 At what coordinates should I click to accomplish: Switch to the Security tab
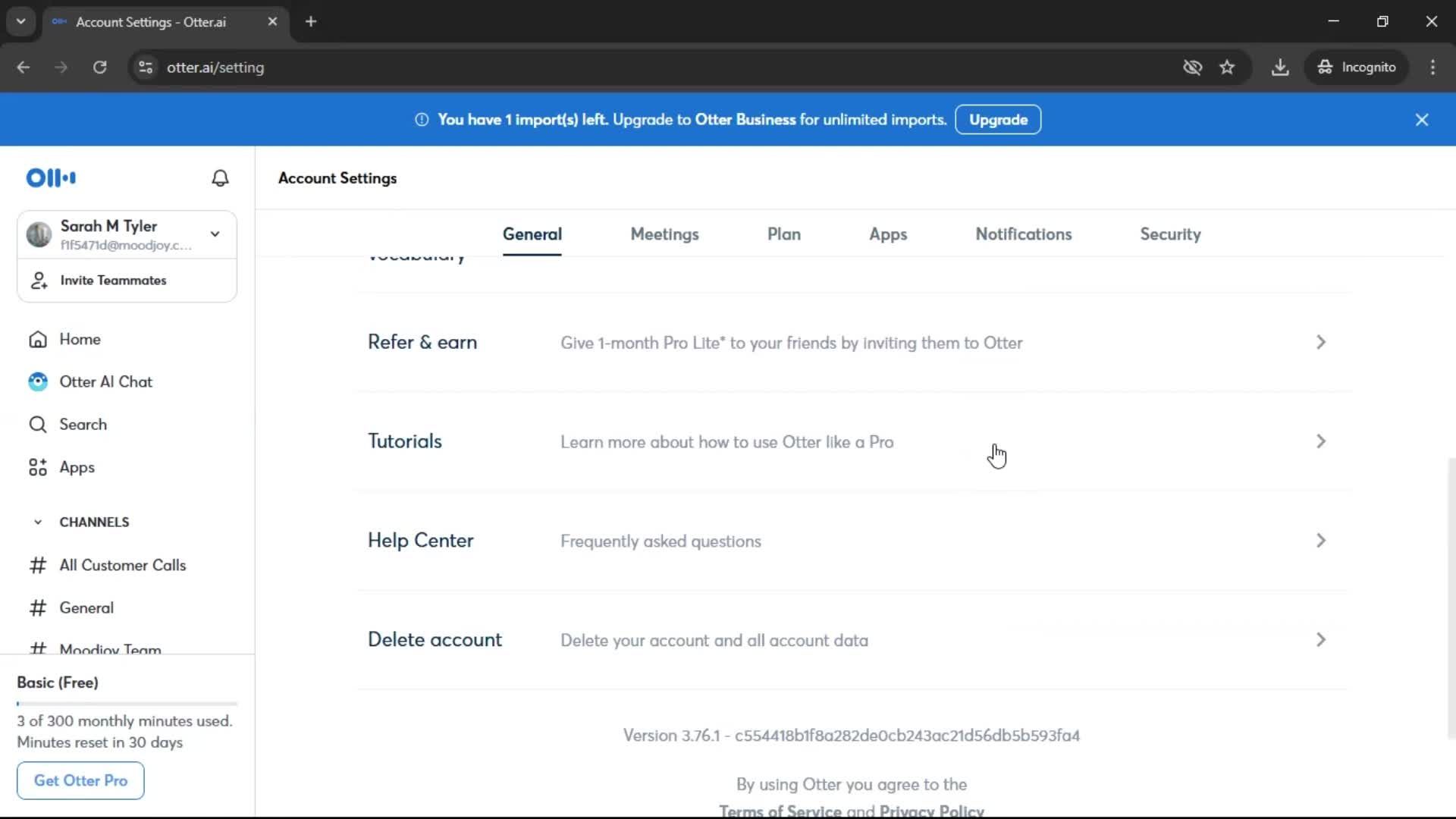pos(1170,234)
